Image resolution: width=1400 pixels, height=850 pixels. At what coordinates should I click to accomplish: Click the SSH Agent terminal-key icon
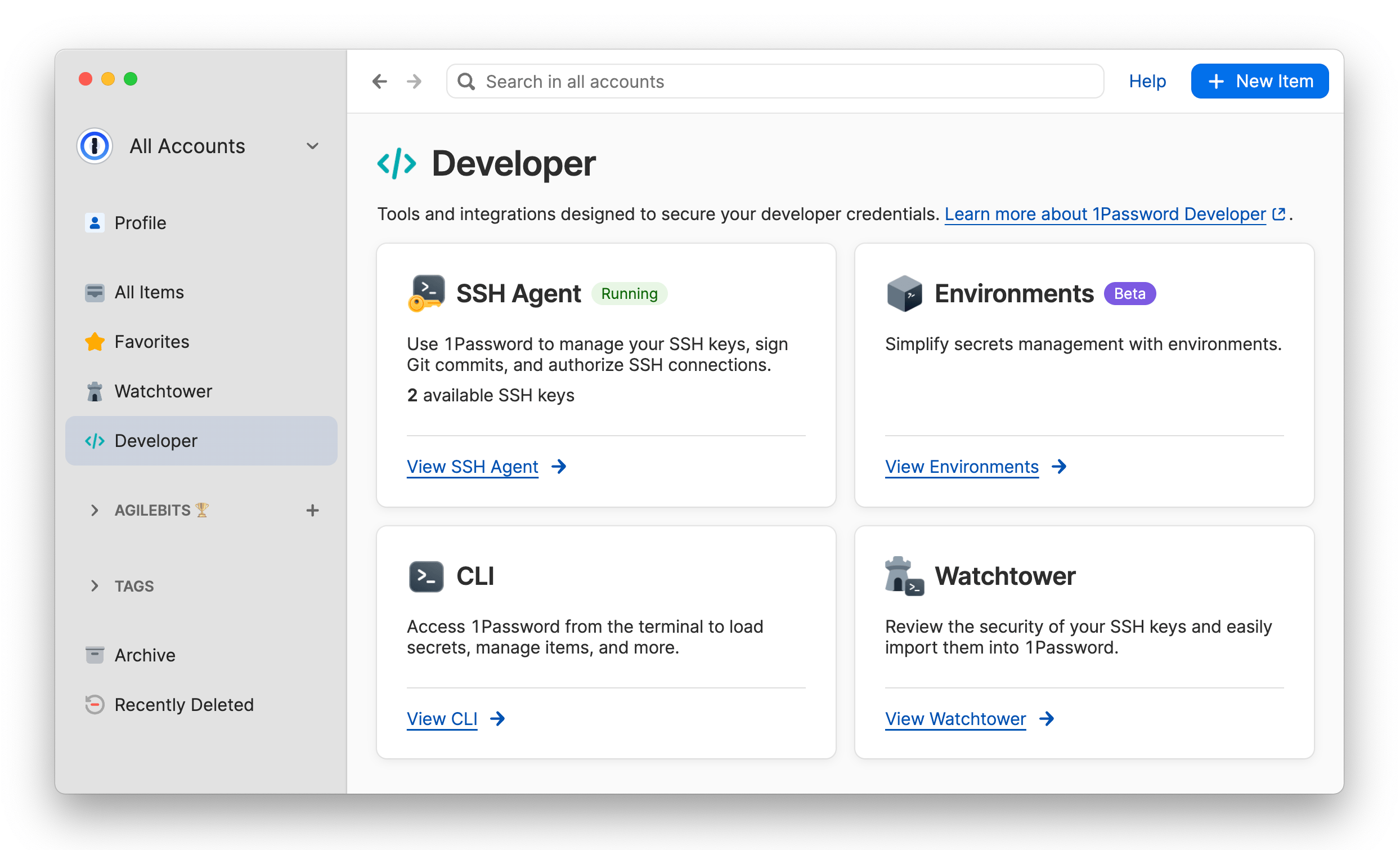[x=426, y=293]
